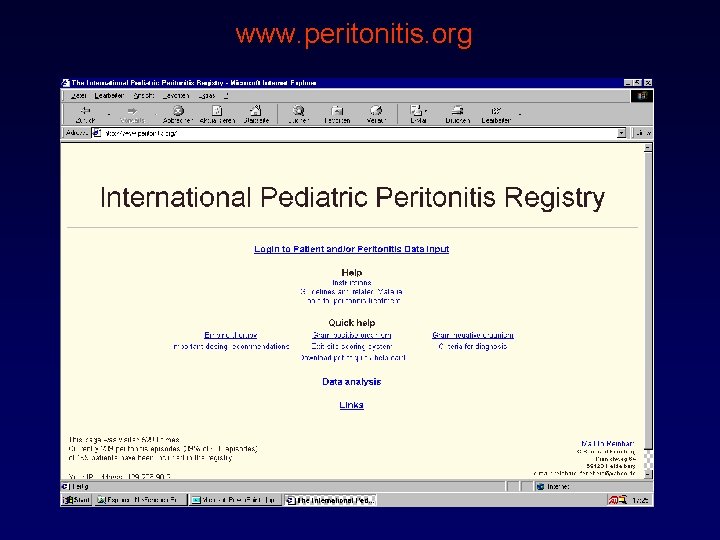Click the Quick help heading
This screenshot has width=720, height=540.
click(352, 323)
